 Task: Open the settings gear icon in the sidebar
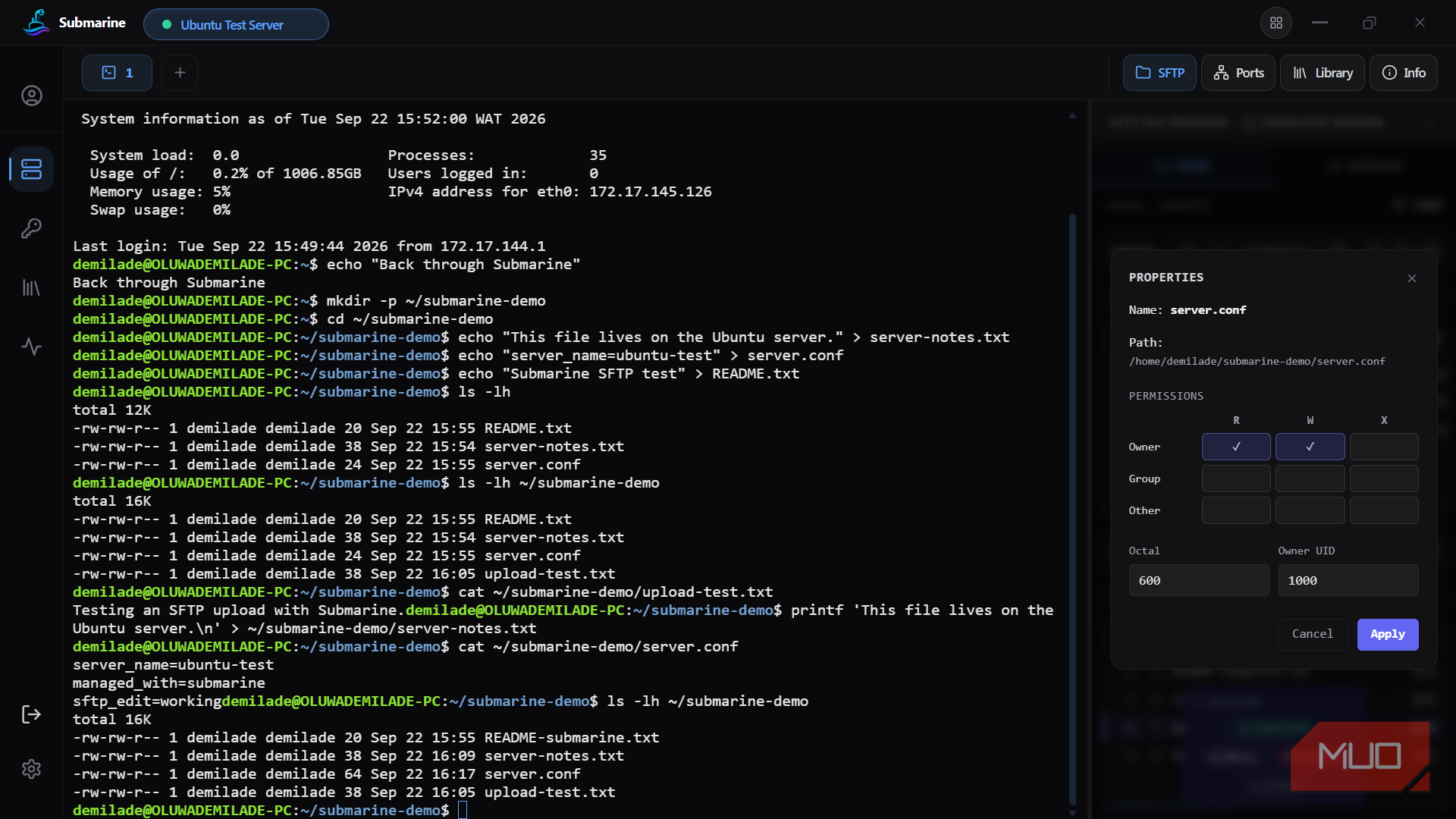[x=31, y=769]
